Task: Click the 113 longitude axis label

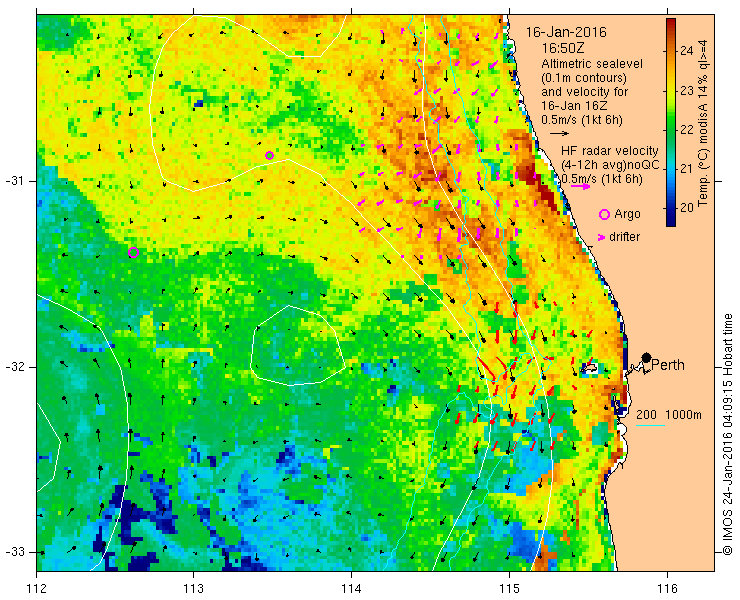Action: click(193, 589)
